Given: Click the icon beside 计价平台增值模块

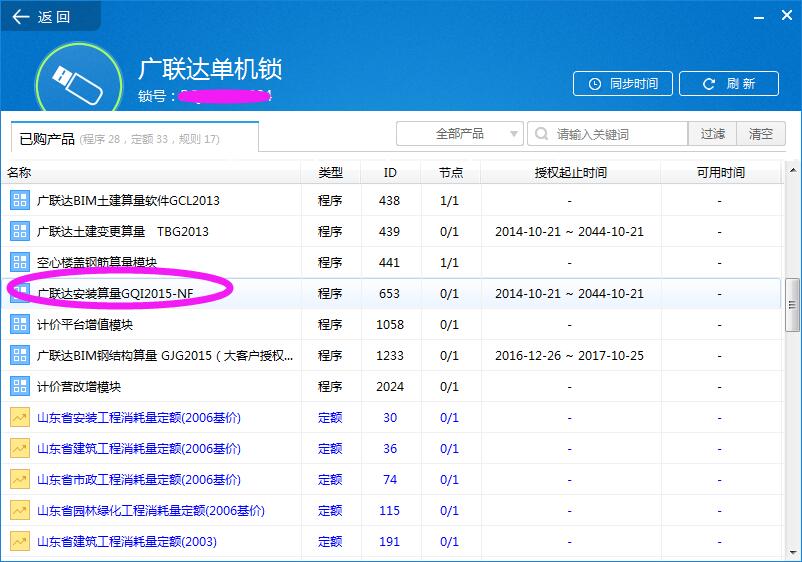Looking at the screenshot, I should [x=20, y=325].
